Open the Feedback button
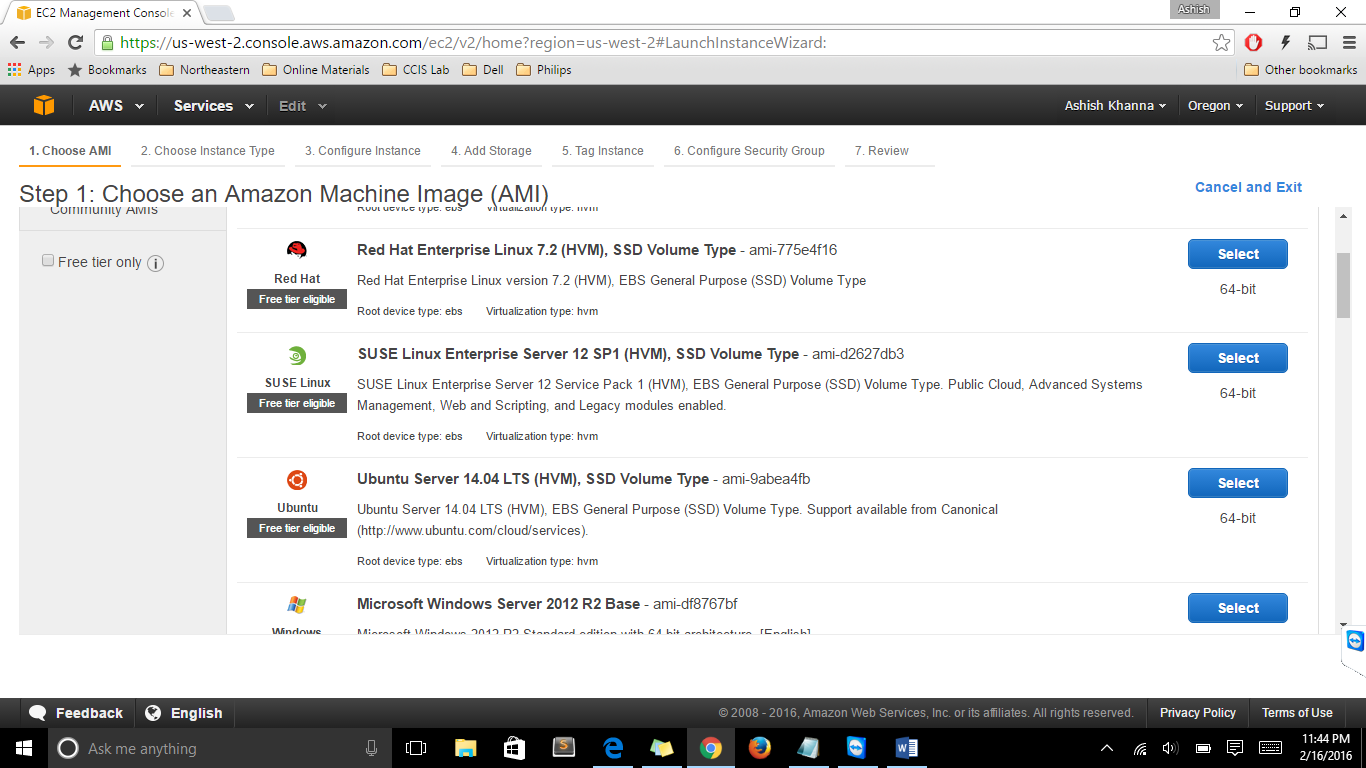This screenshot has height=768, width=1366. click(77, 713)
